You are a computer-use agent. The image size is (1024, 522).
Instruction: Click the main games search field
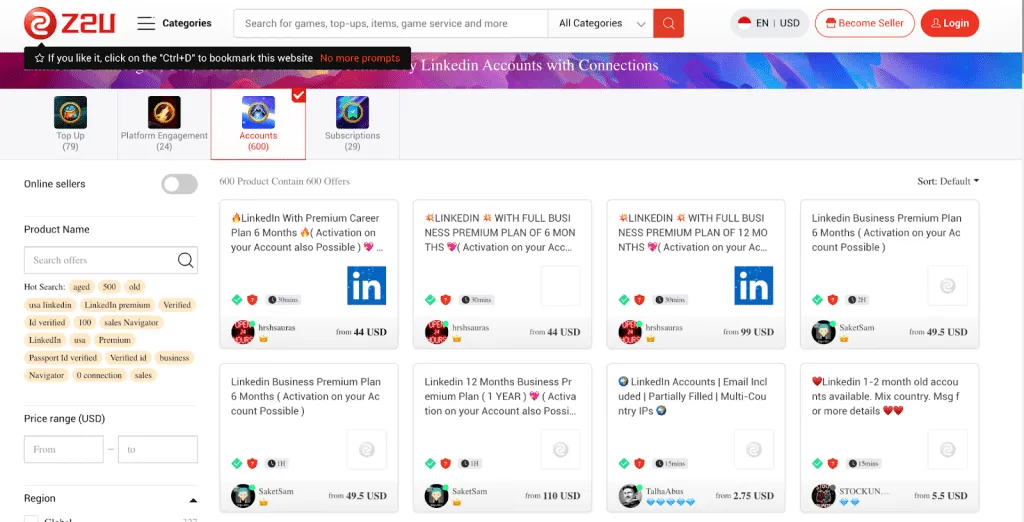tap(391, 24)
